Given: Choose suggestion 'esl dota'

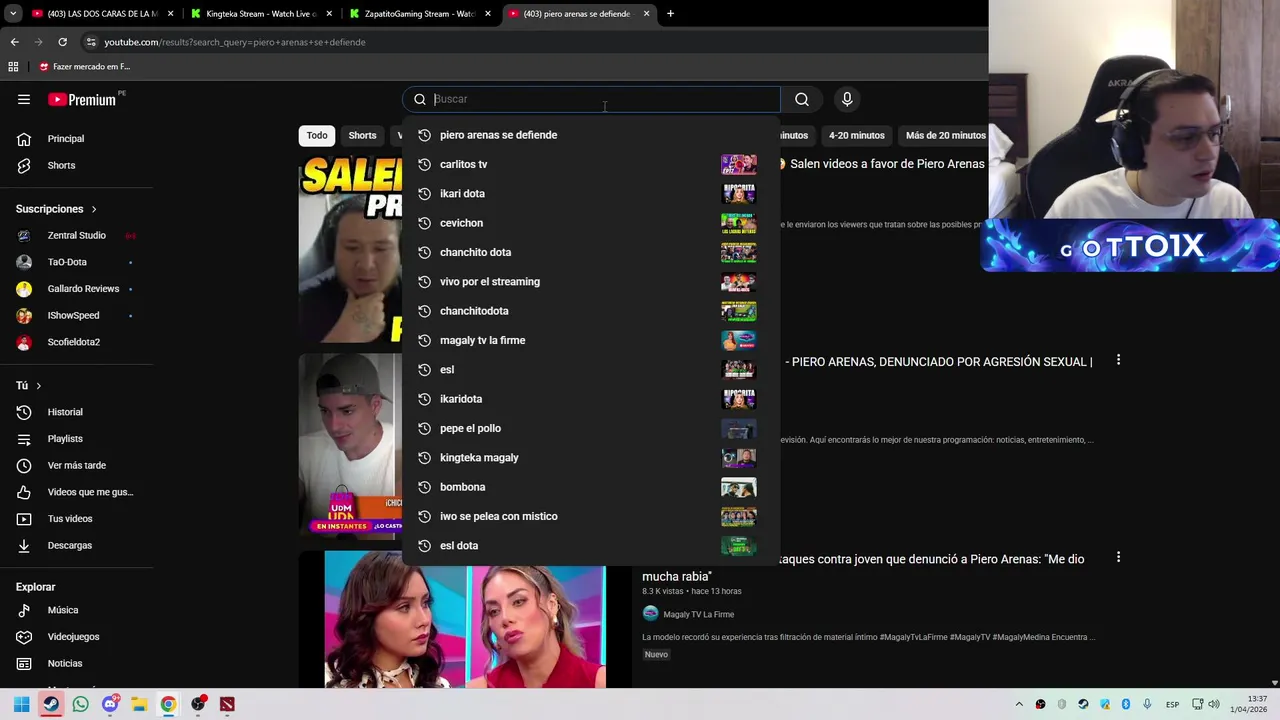Looking at the screenshot, I should click(x=590, y=546).
